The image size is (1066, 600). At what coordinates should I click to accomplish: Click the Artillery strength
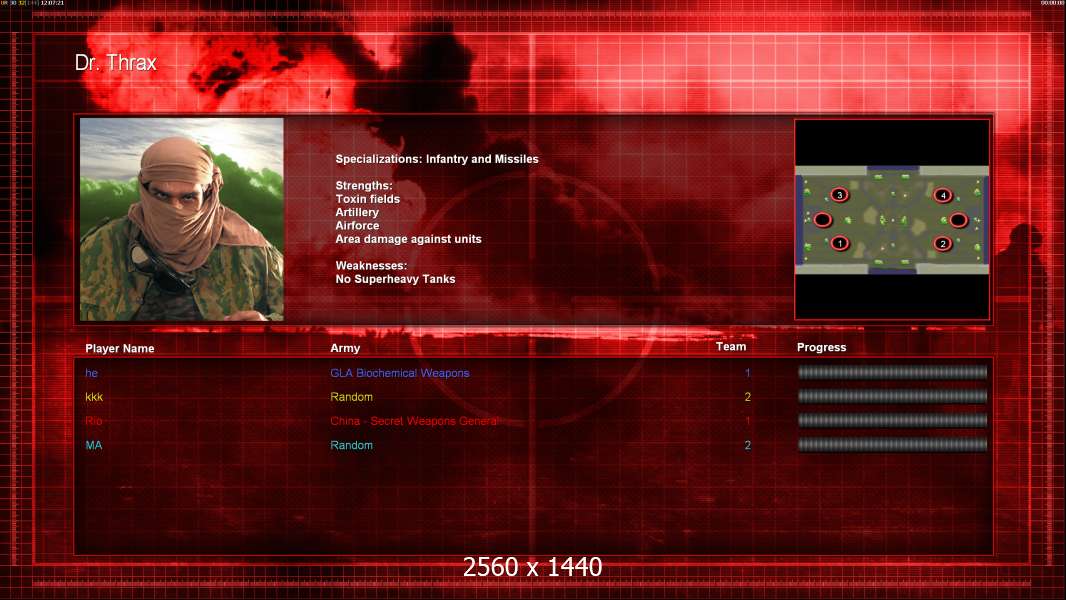tap(357, 212)
